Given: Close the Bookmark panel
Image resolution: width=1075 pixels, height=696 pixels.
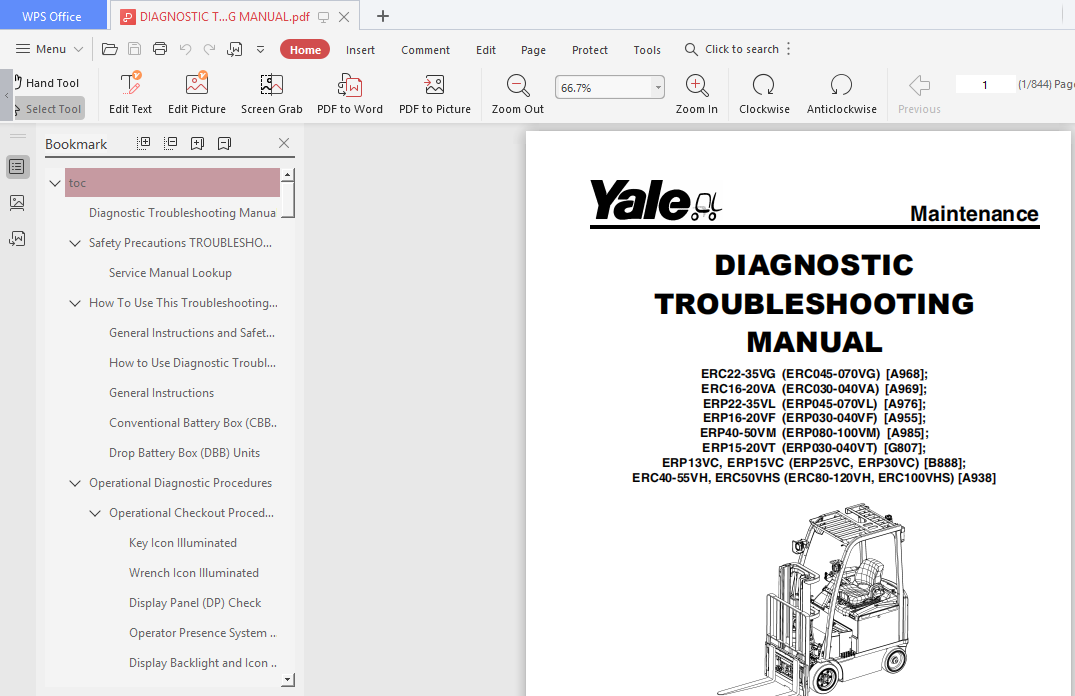Looking at the screenshot, I should [x=284, y=143].
